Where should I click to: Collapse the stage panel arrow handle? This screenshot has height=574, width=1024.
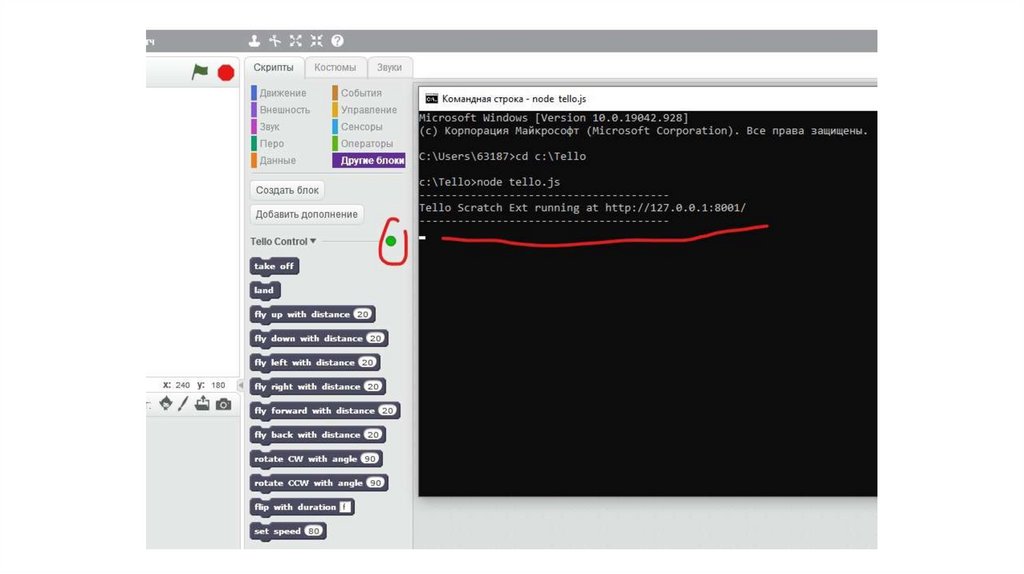[x=240, y=385]
